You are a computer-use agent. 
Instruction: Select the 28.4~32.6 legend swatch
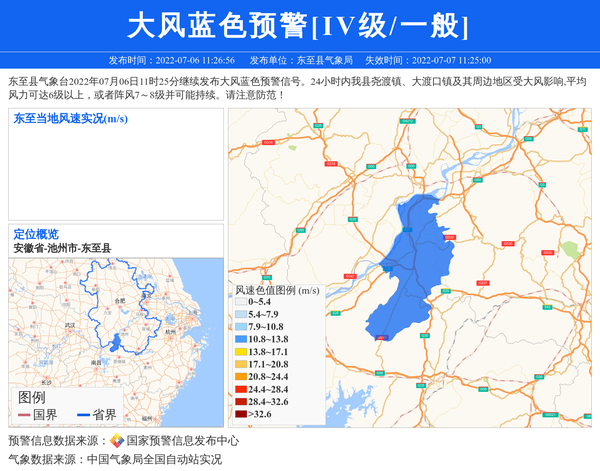point(240,402)
